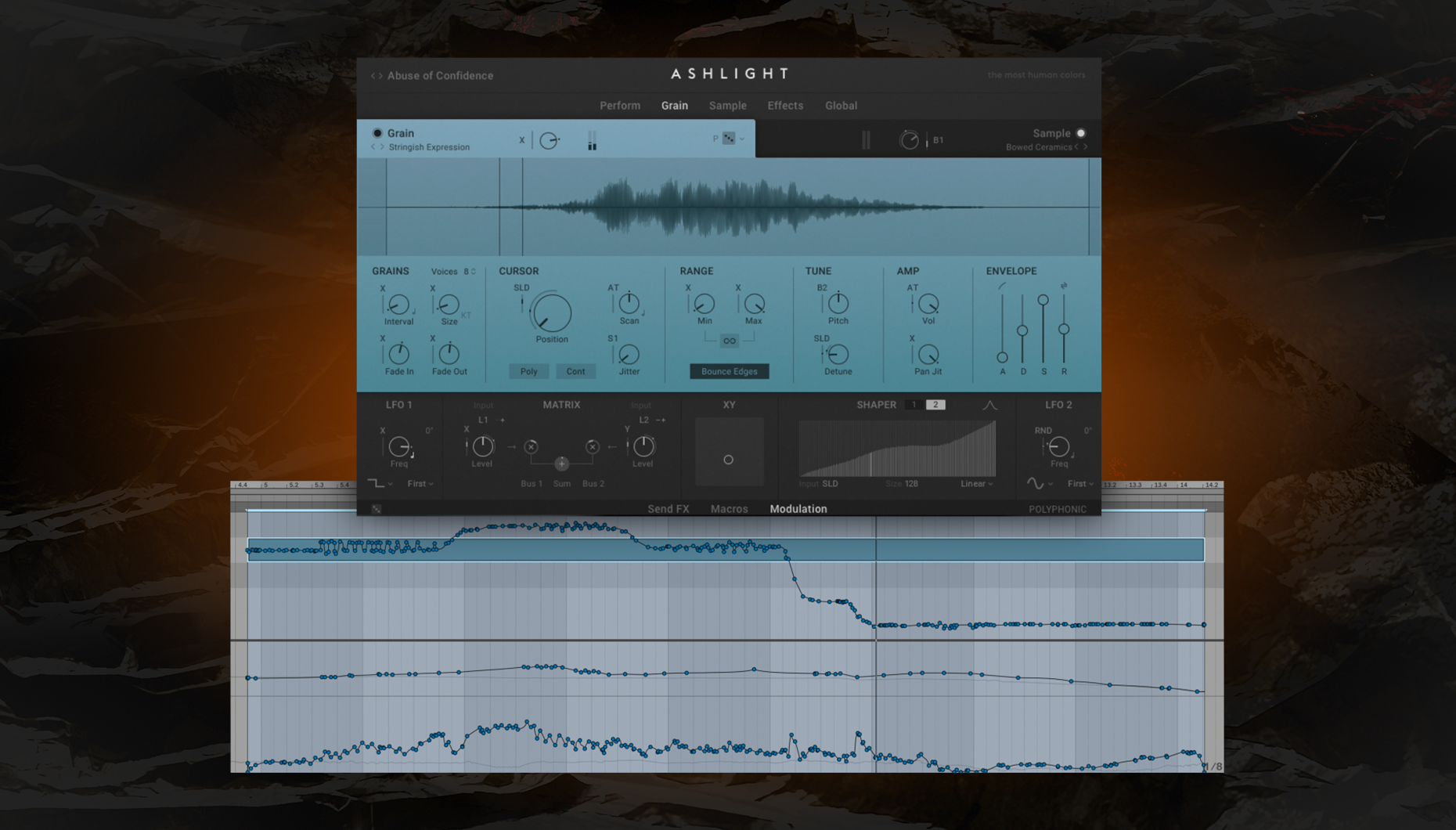Viewport: 1456px width, 830px height.
Task: Toggle key tracking (KT) for grain Size
Action: 466,316
